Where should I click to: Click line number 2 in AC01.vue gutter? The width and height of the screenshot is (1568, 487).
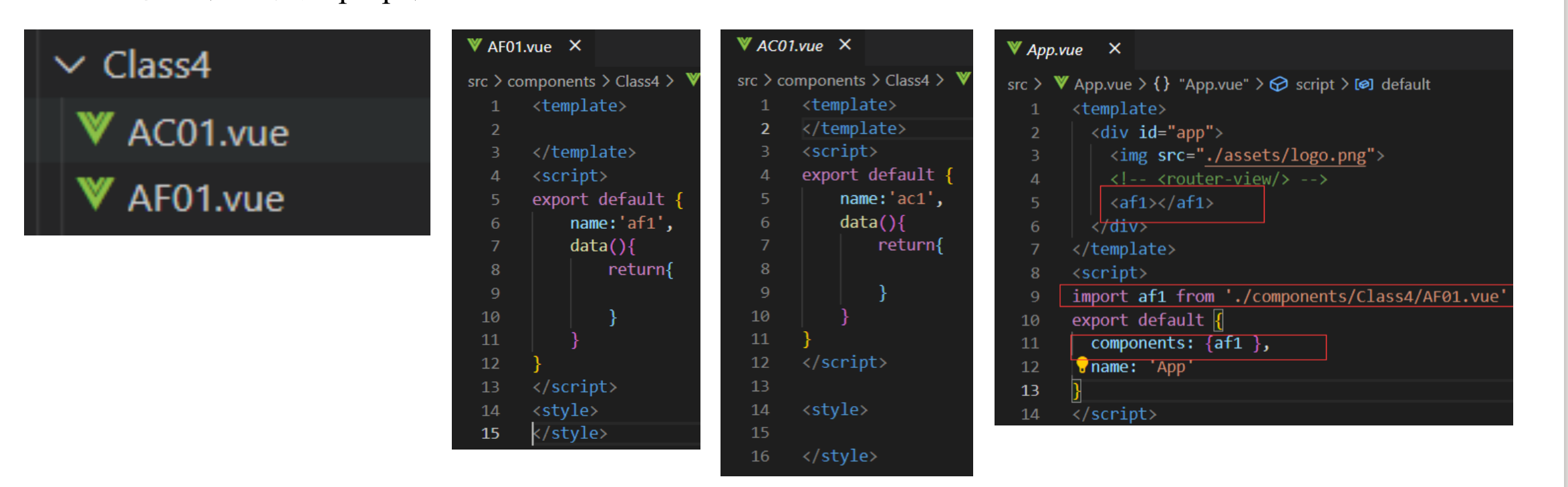[765, 128]
